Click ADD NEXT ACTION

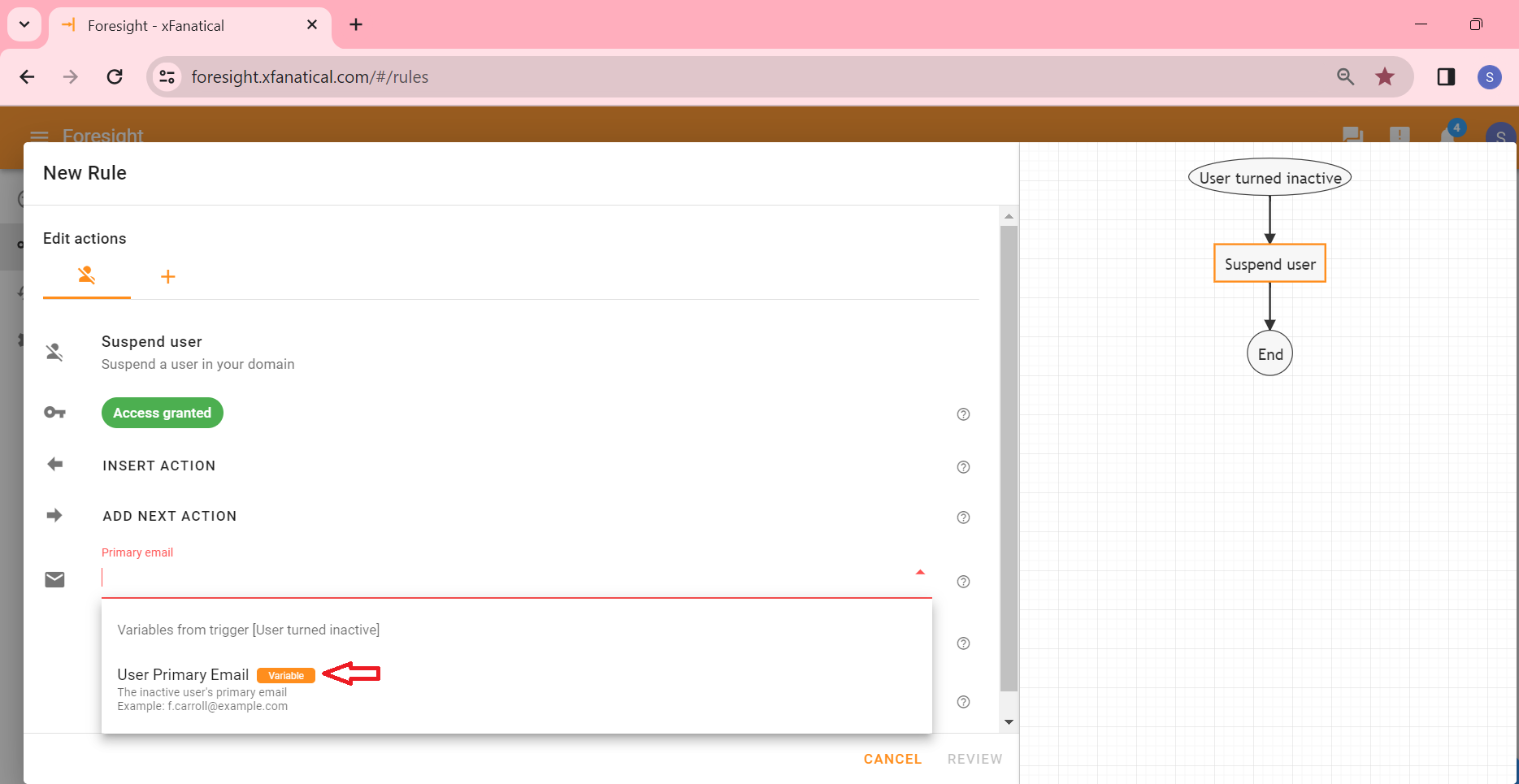tap(169, 516)
